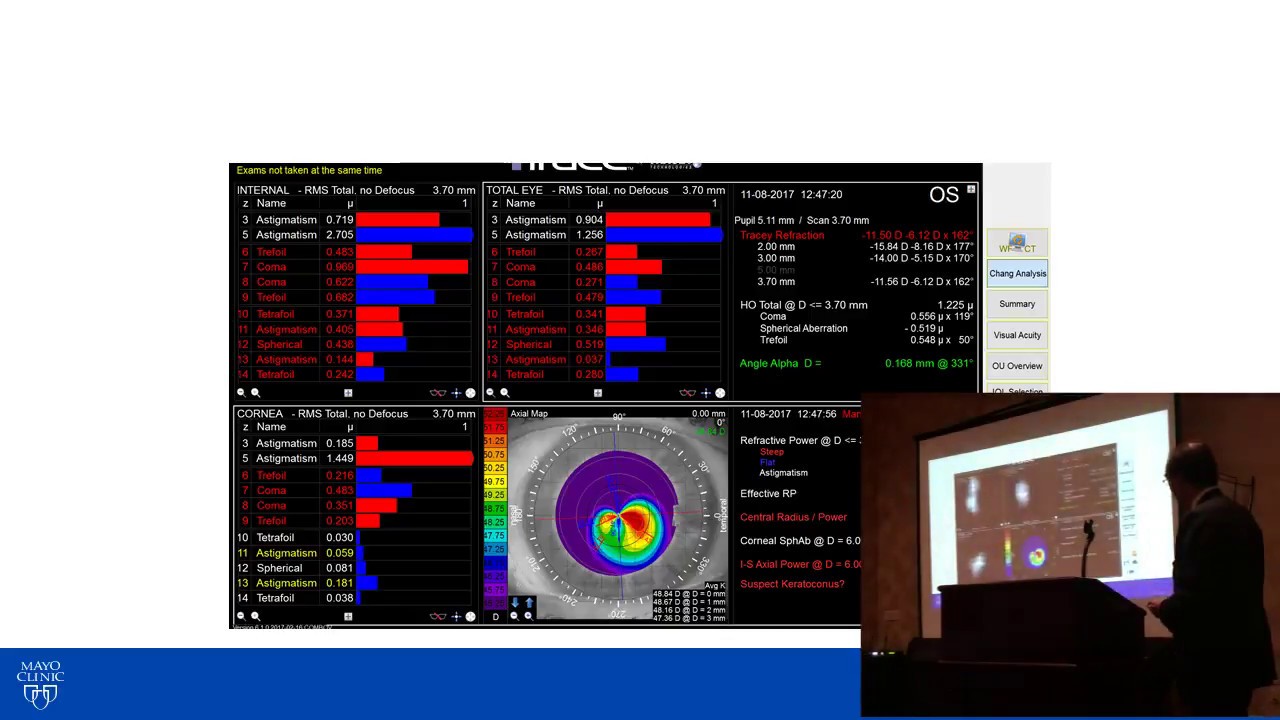Click the round target icon in CORNEA panel
Screen dimensions: 1280x720
point(470,616)
